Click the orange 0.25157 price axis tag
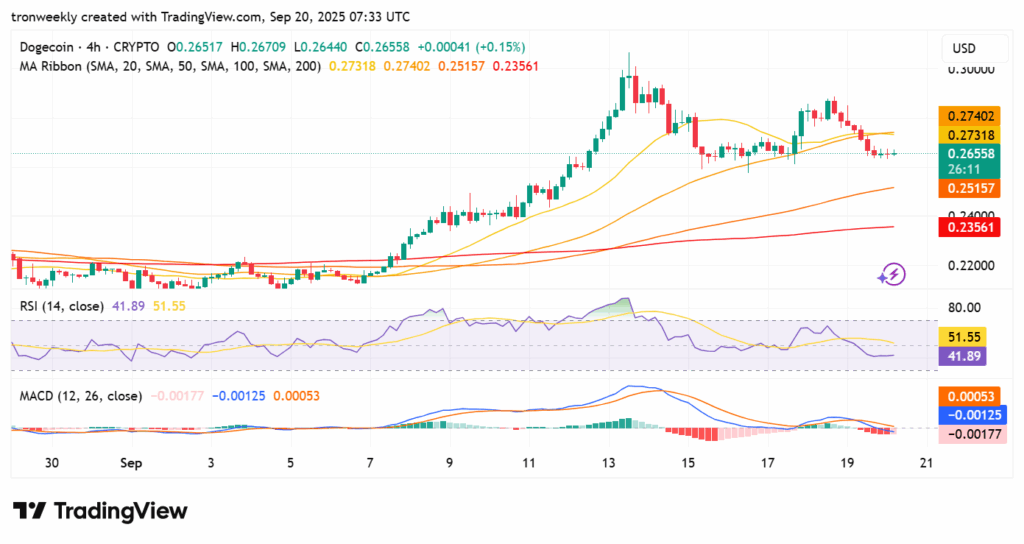Screen dimensions: 1024x544 tap(970, 189)
